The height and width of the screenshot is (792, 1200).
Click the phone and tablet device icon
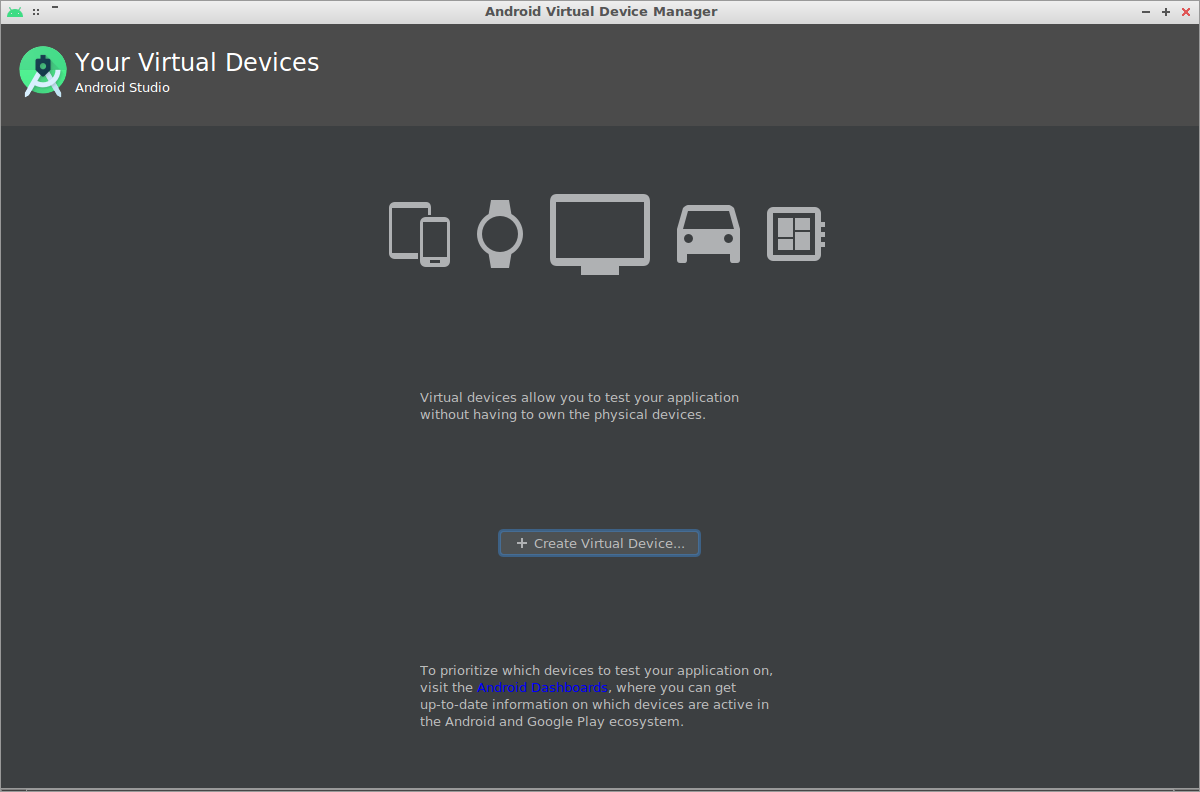(419, 234)
